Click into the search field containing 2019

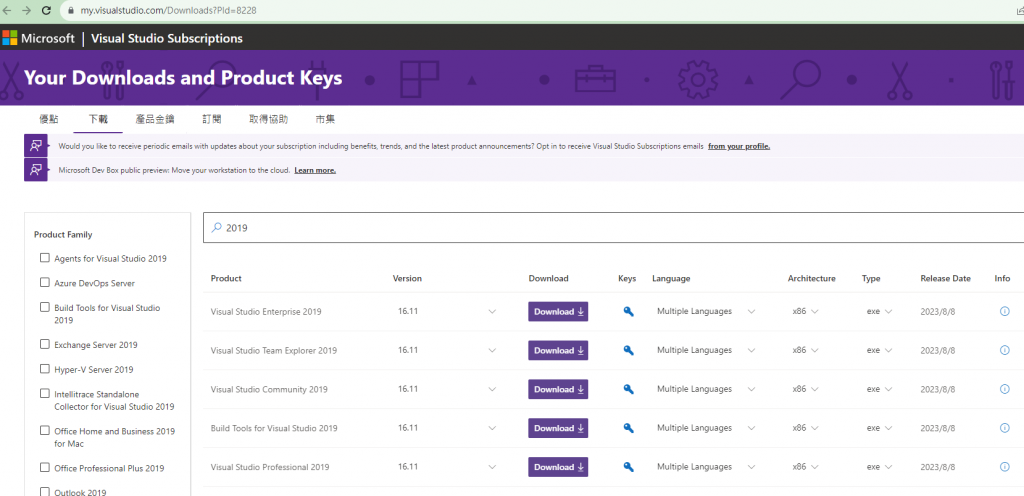pyautogui.click(x=614, y=228)
